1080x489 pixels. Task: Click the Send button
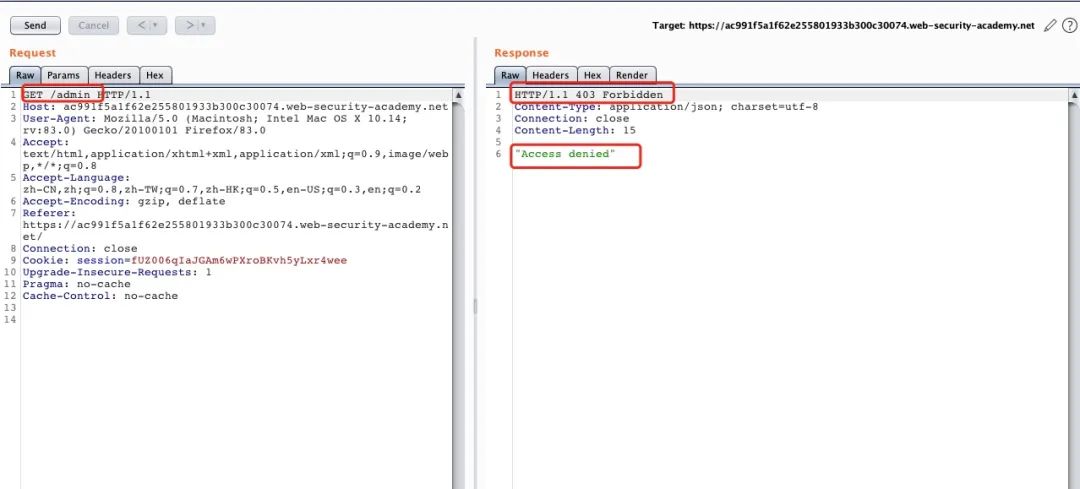click(x=35, y=25)
